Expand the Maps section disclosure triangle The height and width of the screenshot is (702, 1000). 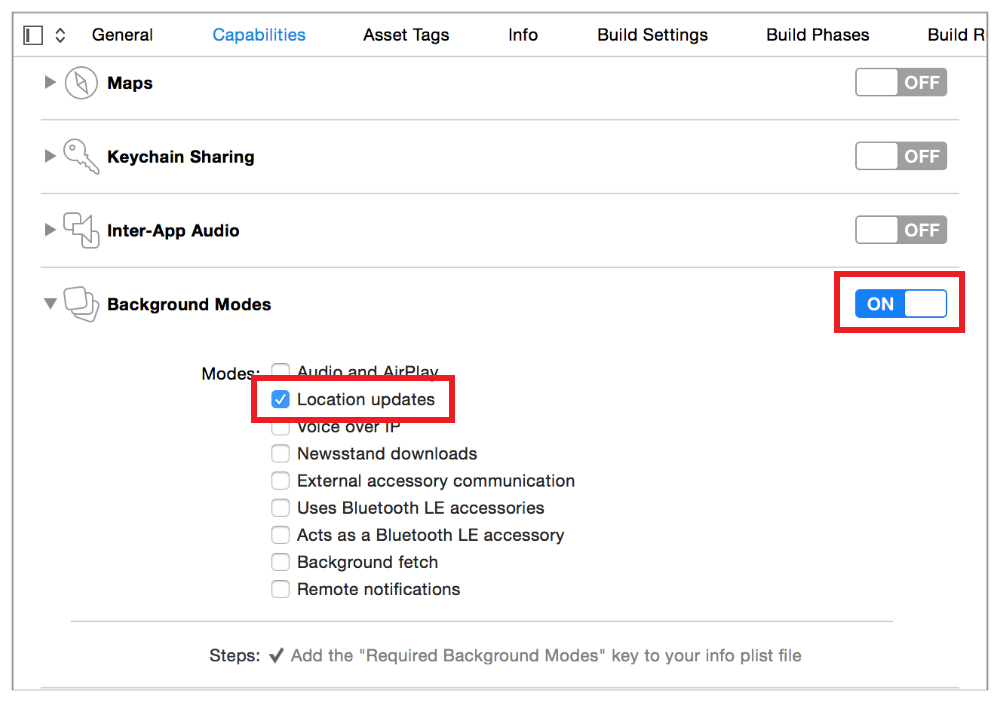tap(50, 83)
